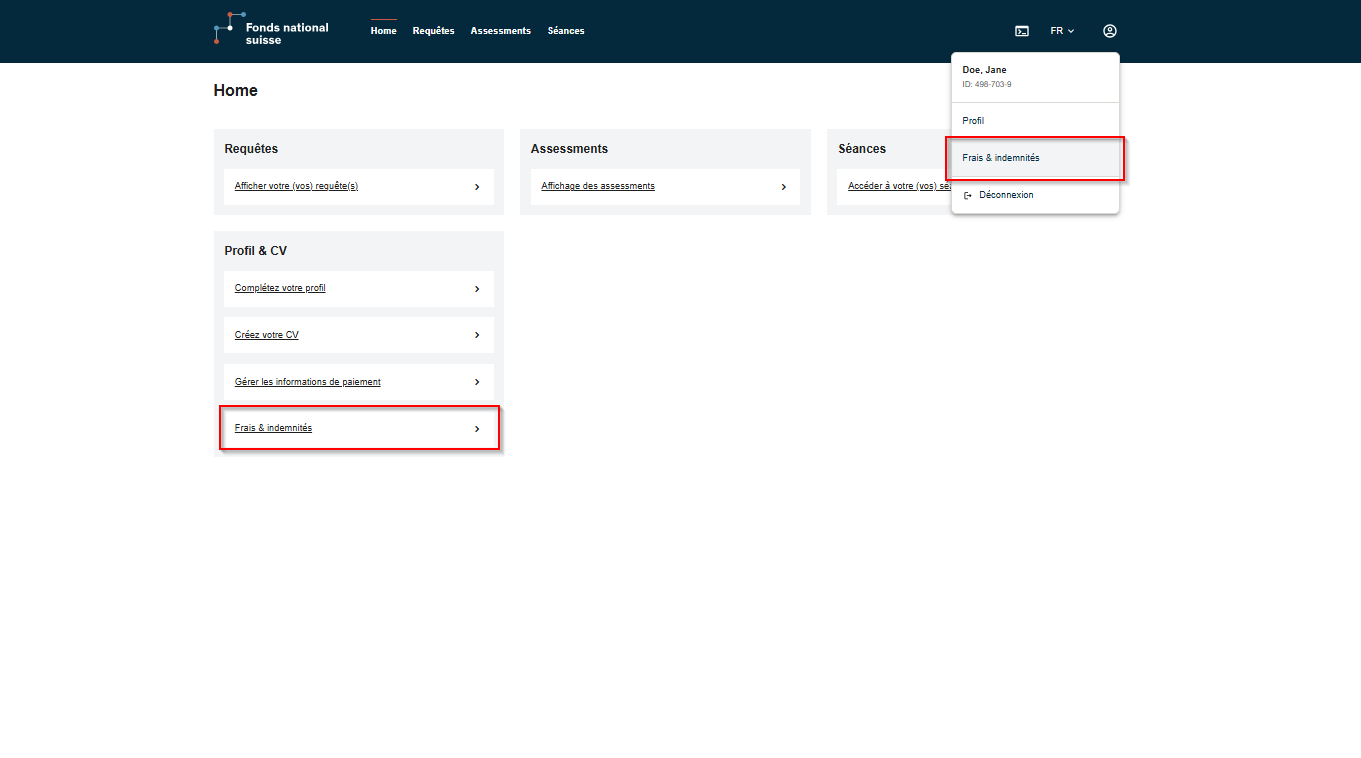The image size is (1361, 758).
Task: Select Home in the top navigation
Action: click(x=383, y=31)
